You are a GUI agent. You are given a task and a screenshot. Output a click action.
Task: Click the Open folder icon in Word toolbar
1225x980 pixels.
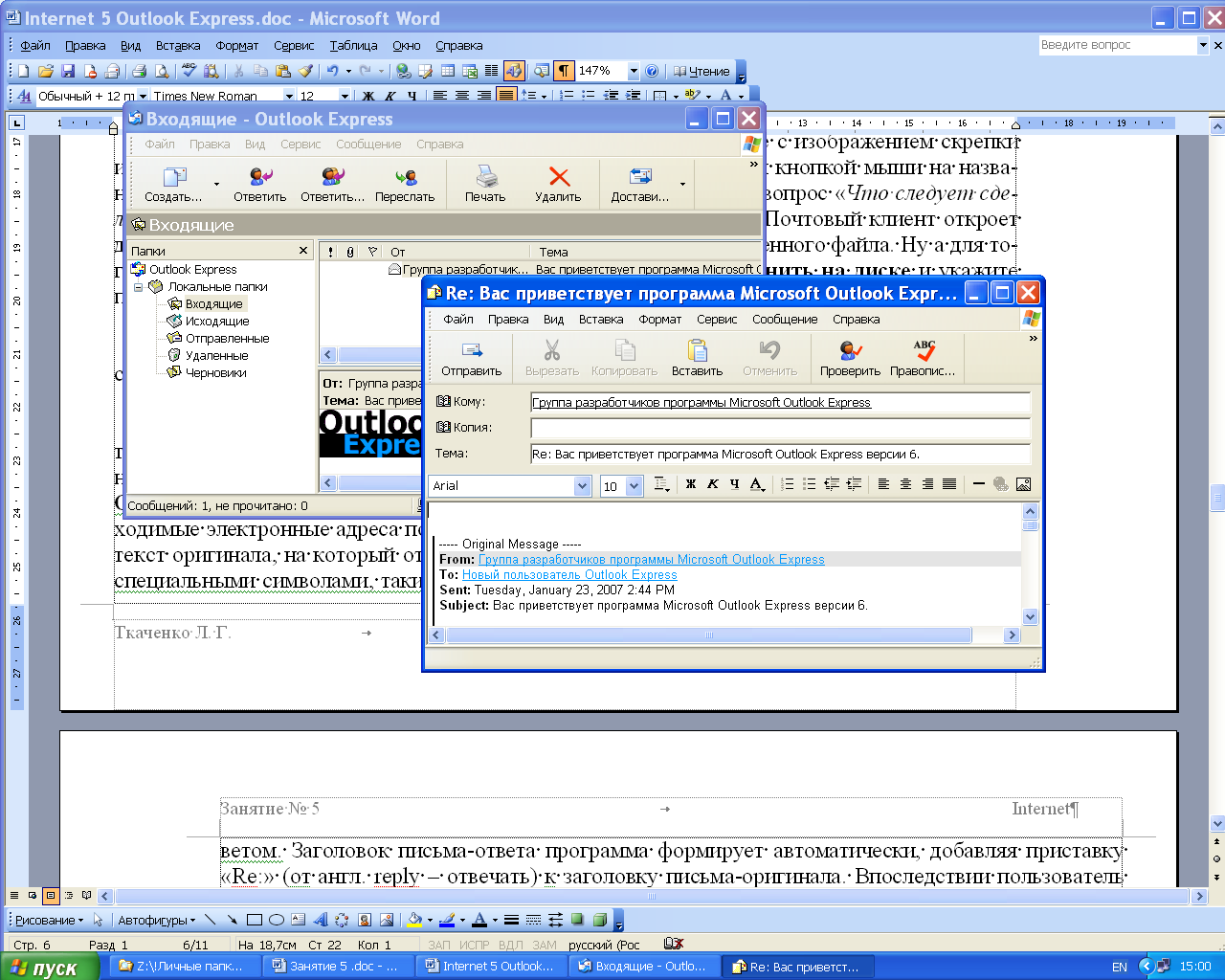point(45,71)
